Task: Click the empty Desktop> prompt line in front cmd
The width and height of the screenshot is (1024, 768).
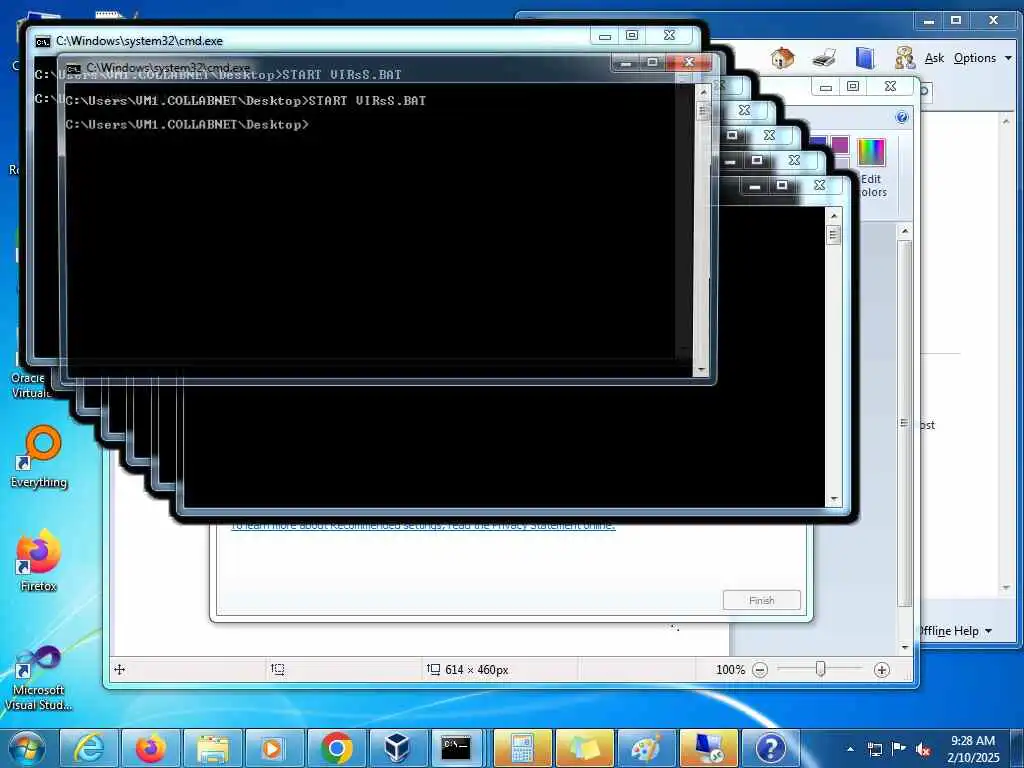Action: [187, 124]
